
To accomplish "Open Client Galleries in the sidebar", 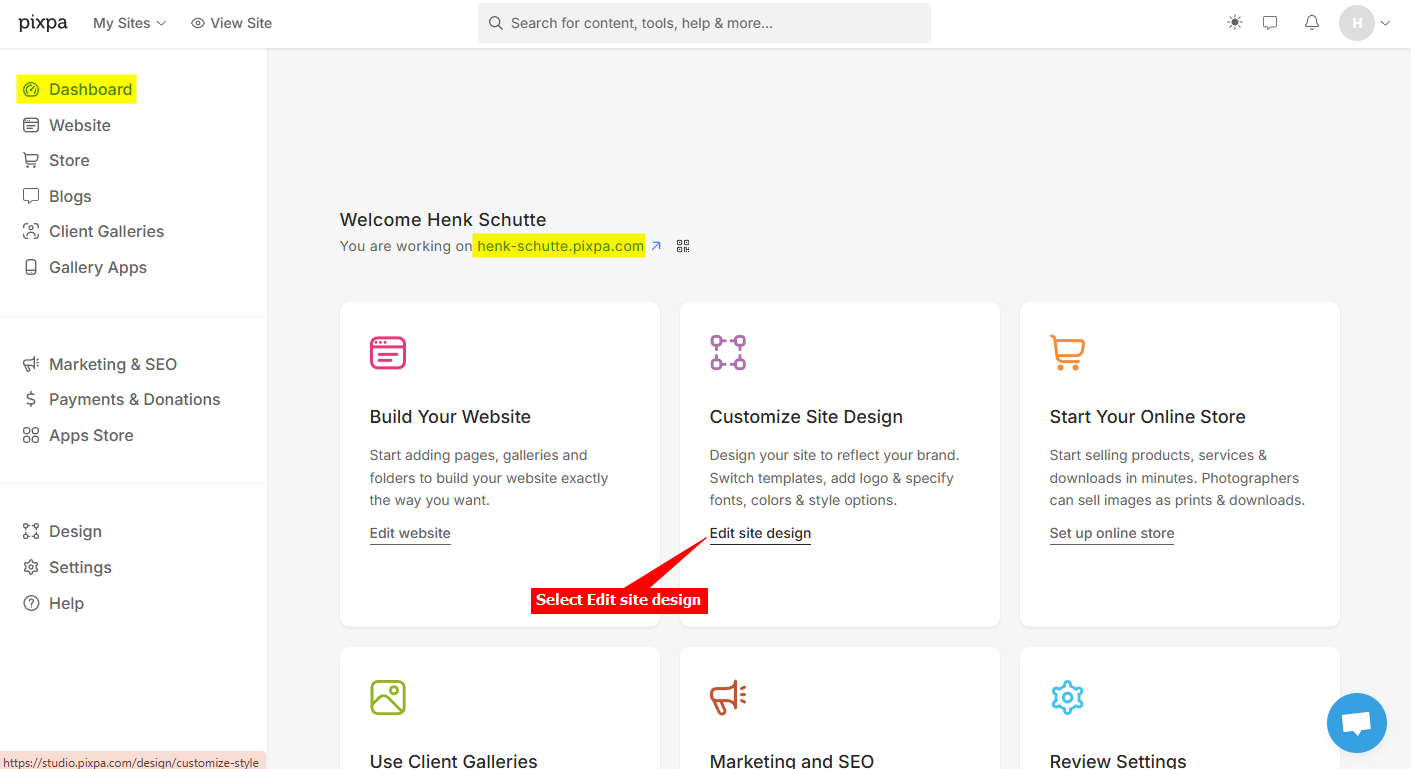I will (106, 231).
